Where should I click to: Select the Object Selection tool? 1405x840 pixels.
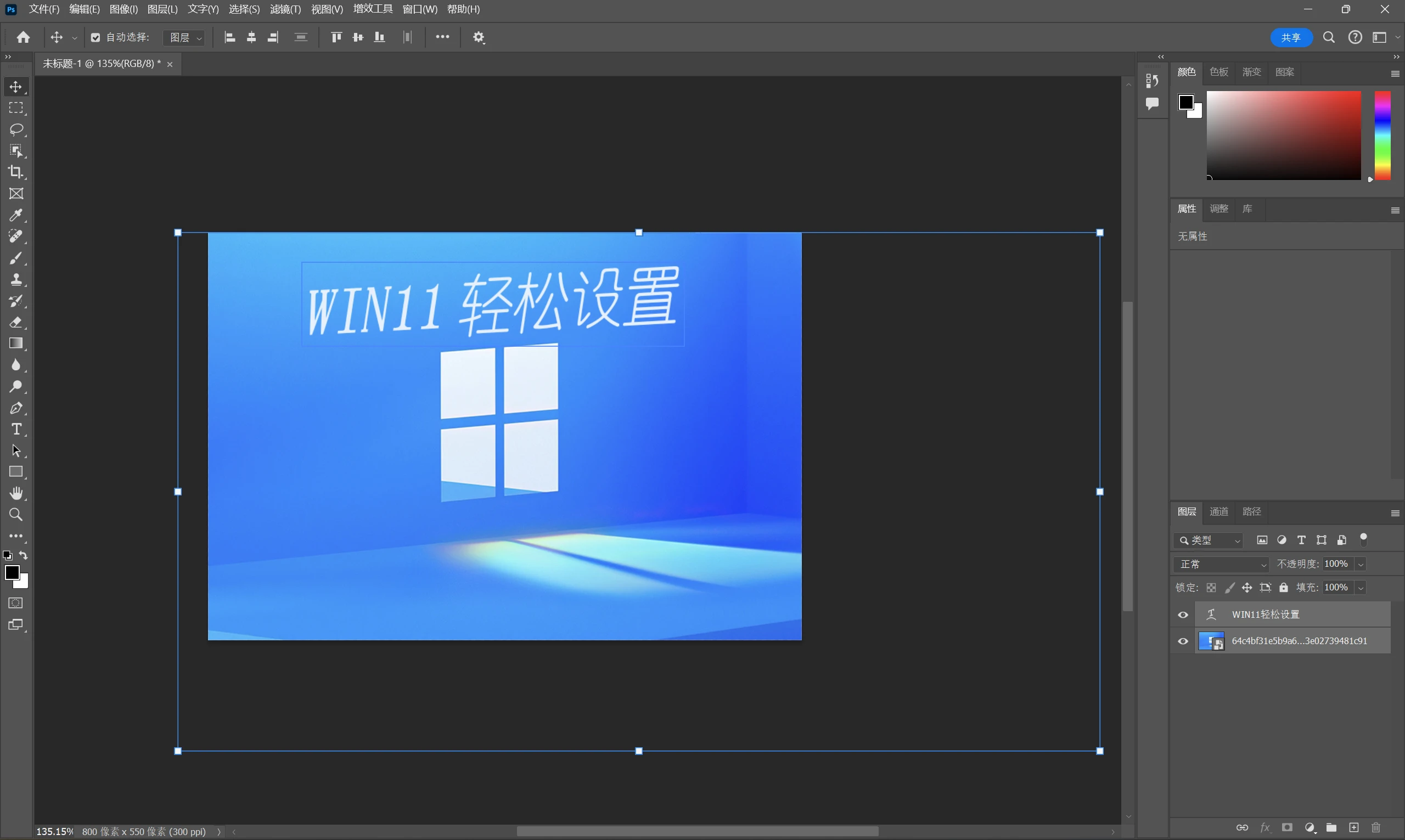coord(16,151)
